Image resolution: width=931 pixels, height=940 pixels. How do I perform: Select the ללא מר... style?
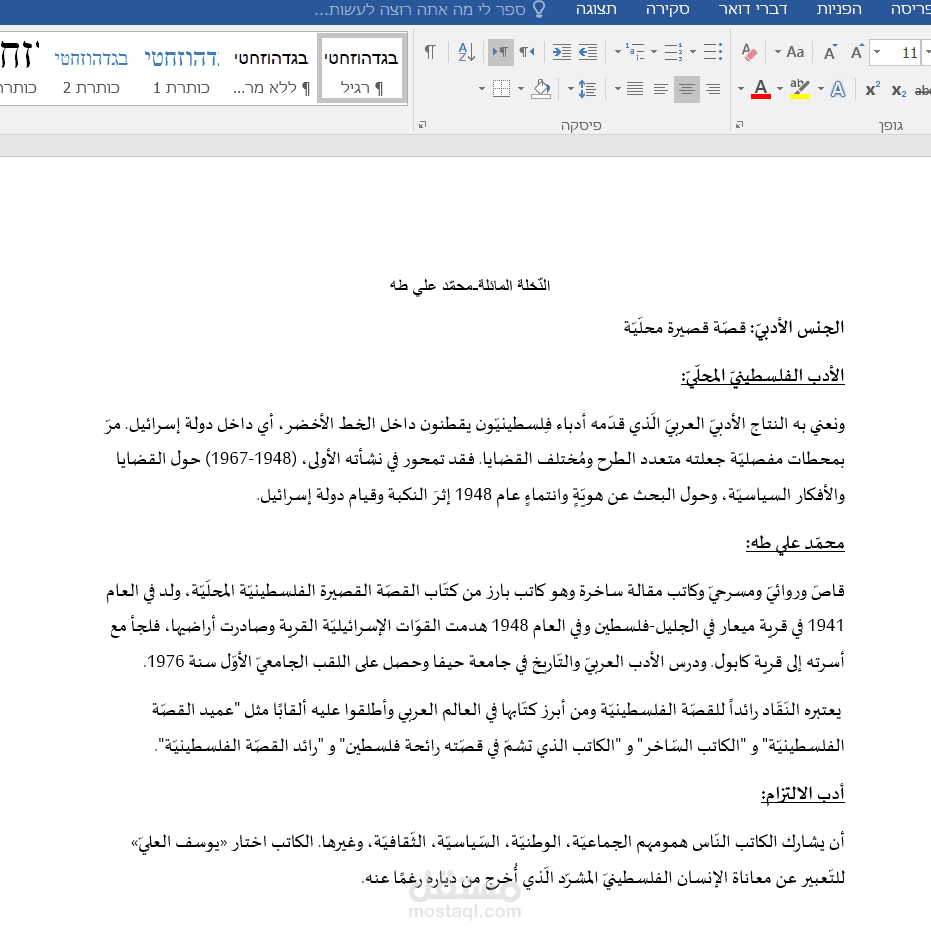point(271,70)
